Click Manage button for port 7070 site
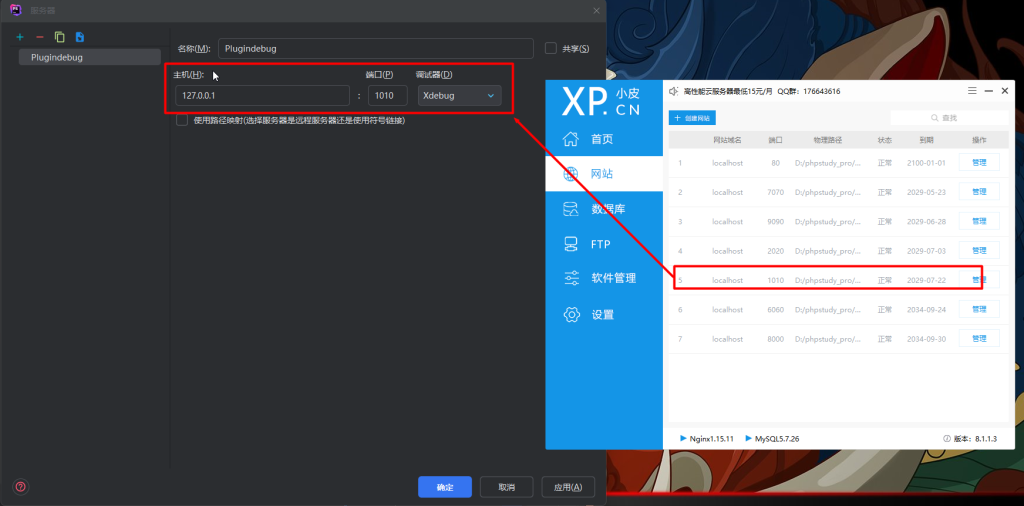Image resolution: width=1024 pixels, height=506 pixels. [x=979, y=191]
